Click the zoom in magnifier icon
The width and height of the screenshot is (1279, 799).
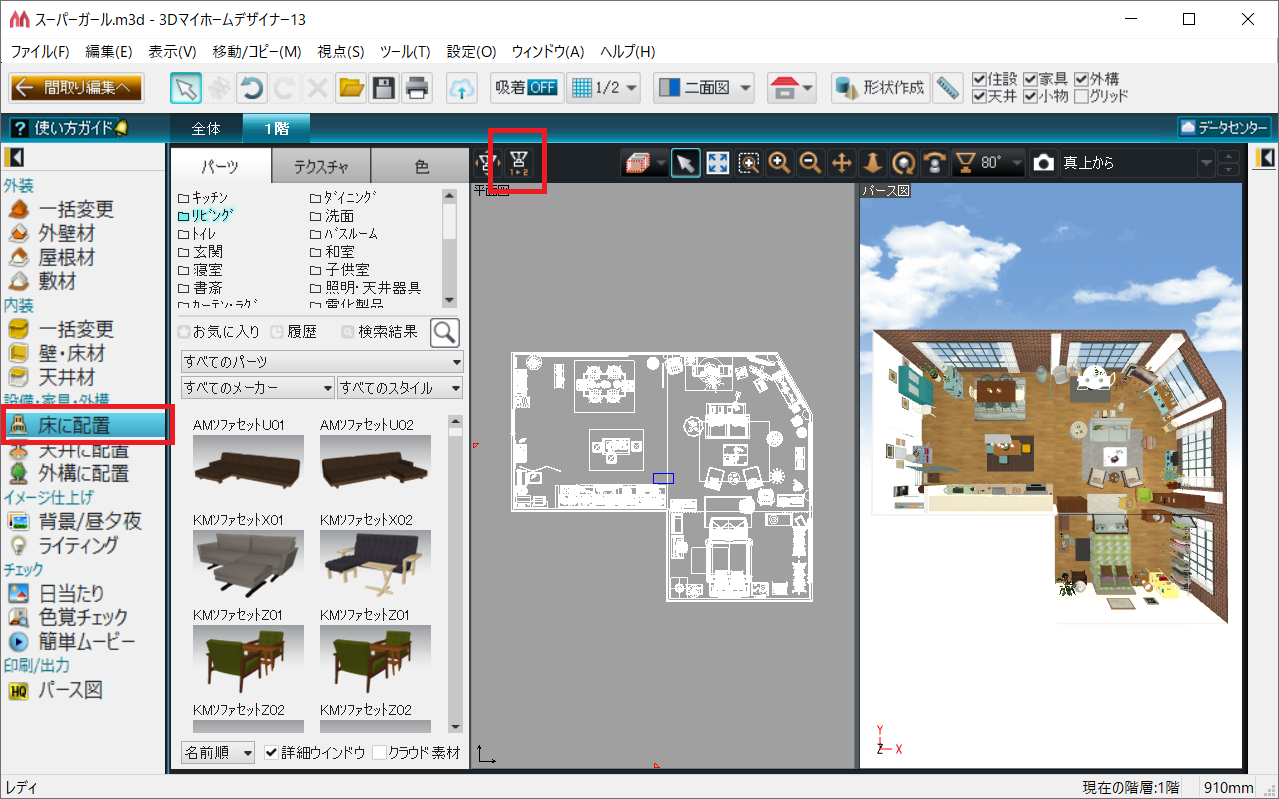click(x=780, y=163)
